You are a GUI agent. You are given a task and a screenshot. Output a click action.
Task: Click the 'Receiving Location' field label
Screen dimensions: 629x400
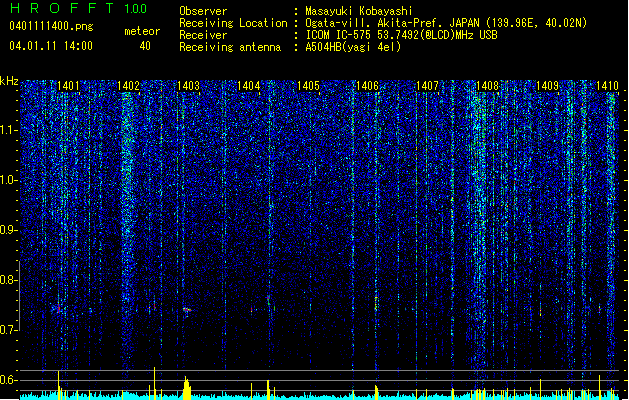click(233, 23)
